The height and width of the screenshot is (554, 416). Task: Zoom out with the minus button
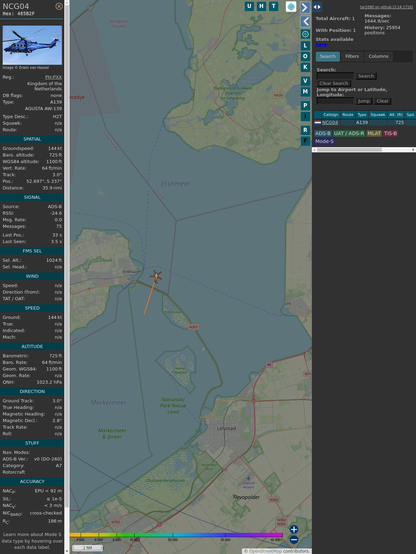click(x=294, y=540)
